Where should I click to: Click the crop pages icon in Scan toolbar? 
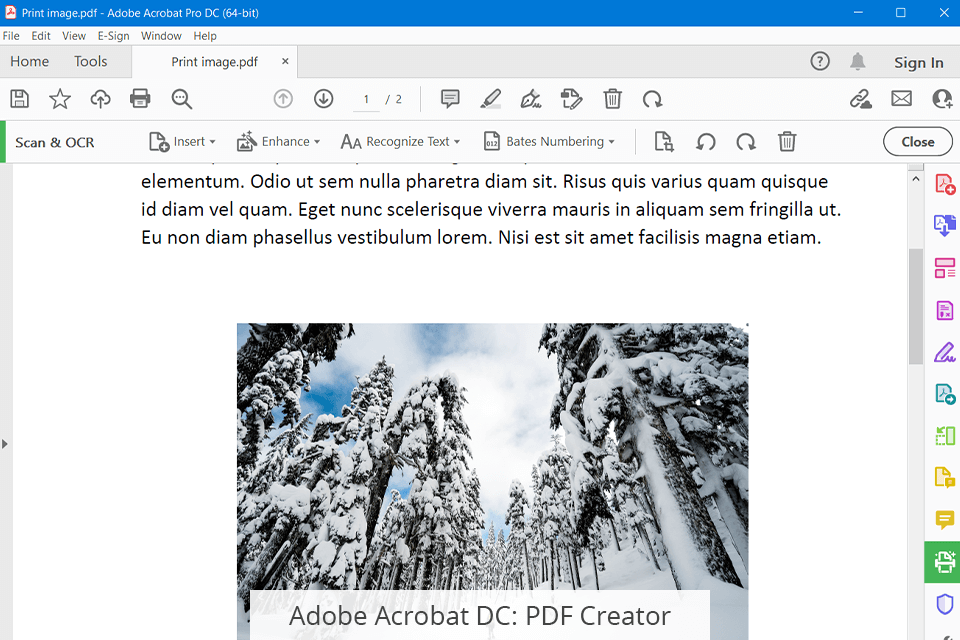pyautogui.click(x=664, y=141)
